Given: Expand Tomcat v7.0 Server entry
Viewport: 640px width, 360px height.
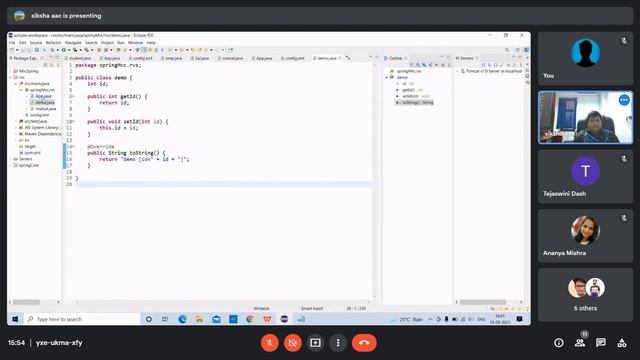Looking at the screenshot, I should (457, 71).
